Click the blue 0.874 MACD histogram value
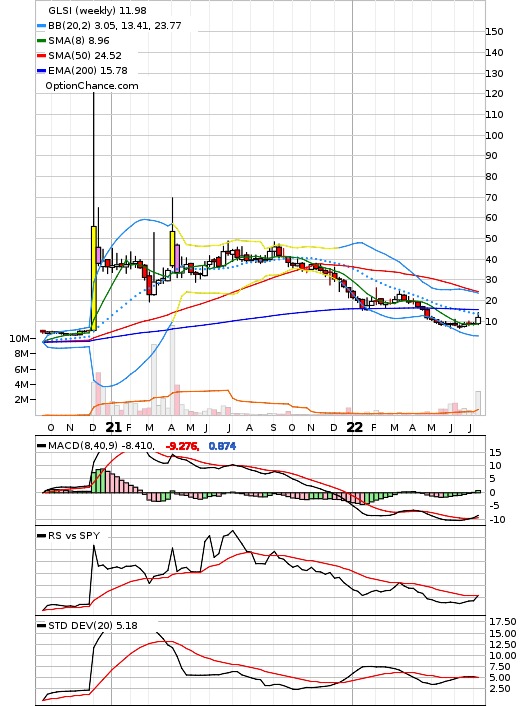 tap(222, 446)
